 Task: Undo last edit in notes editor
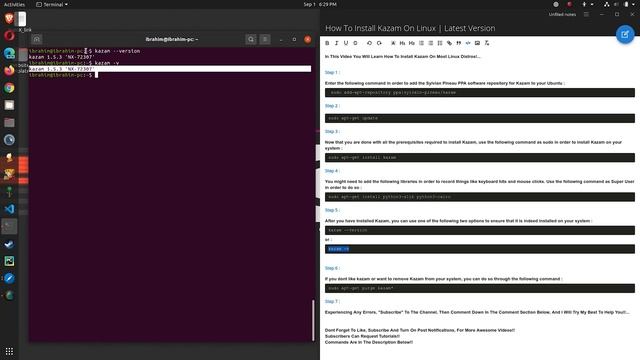[x=369, y=43]
